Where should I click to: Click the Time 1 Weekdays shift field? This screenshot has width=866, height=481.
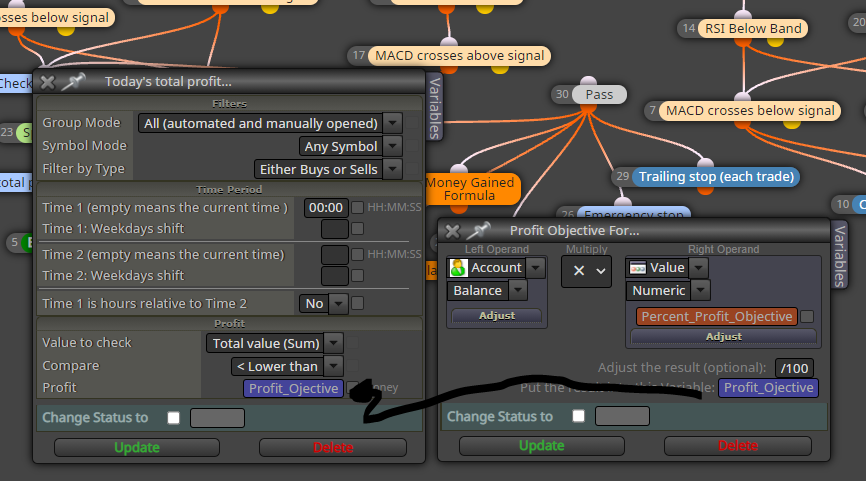click(335, 229)
